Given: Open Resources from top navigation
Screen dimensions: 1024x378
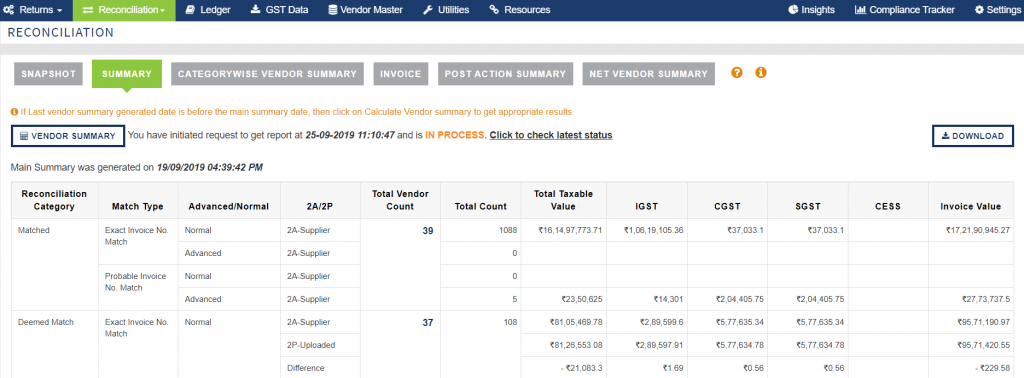Looking at the screenshot, I should click(x=520, y=10).
